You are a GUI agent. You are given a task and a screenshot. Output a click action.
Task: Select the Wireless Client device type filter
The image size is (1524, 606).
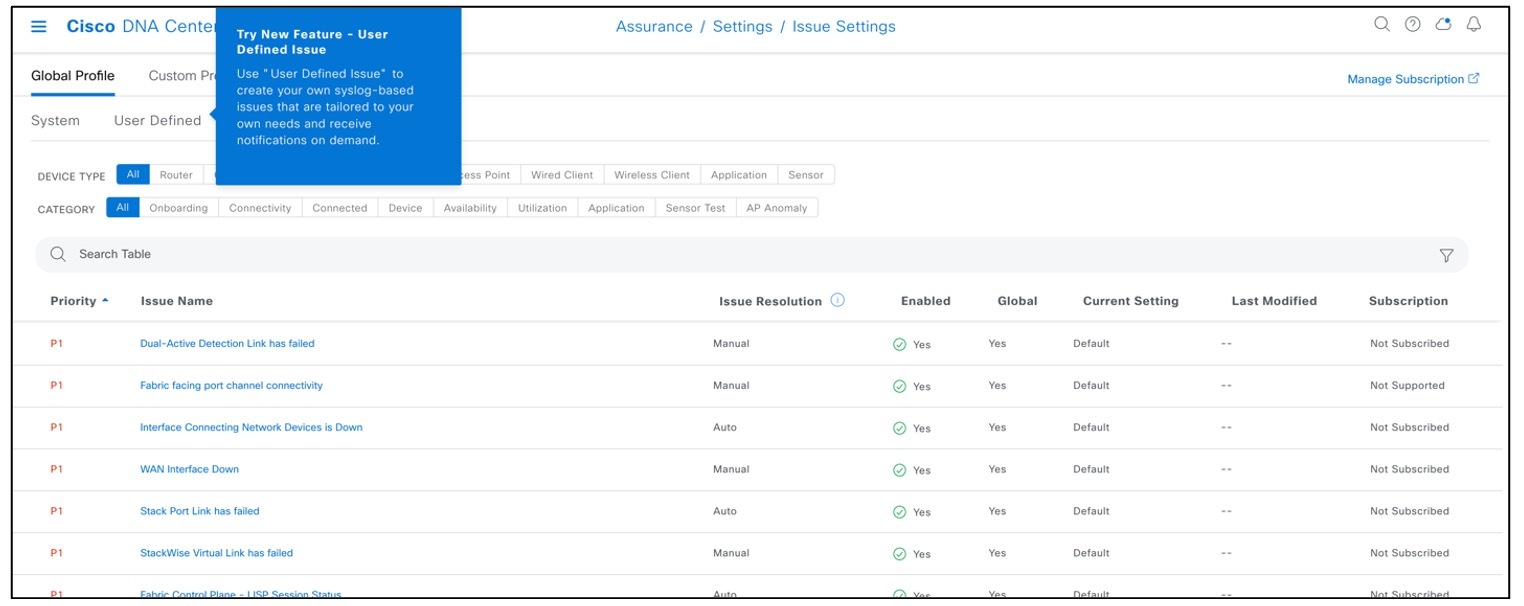click(x=650, y=174)
